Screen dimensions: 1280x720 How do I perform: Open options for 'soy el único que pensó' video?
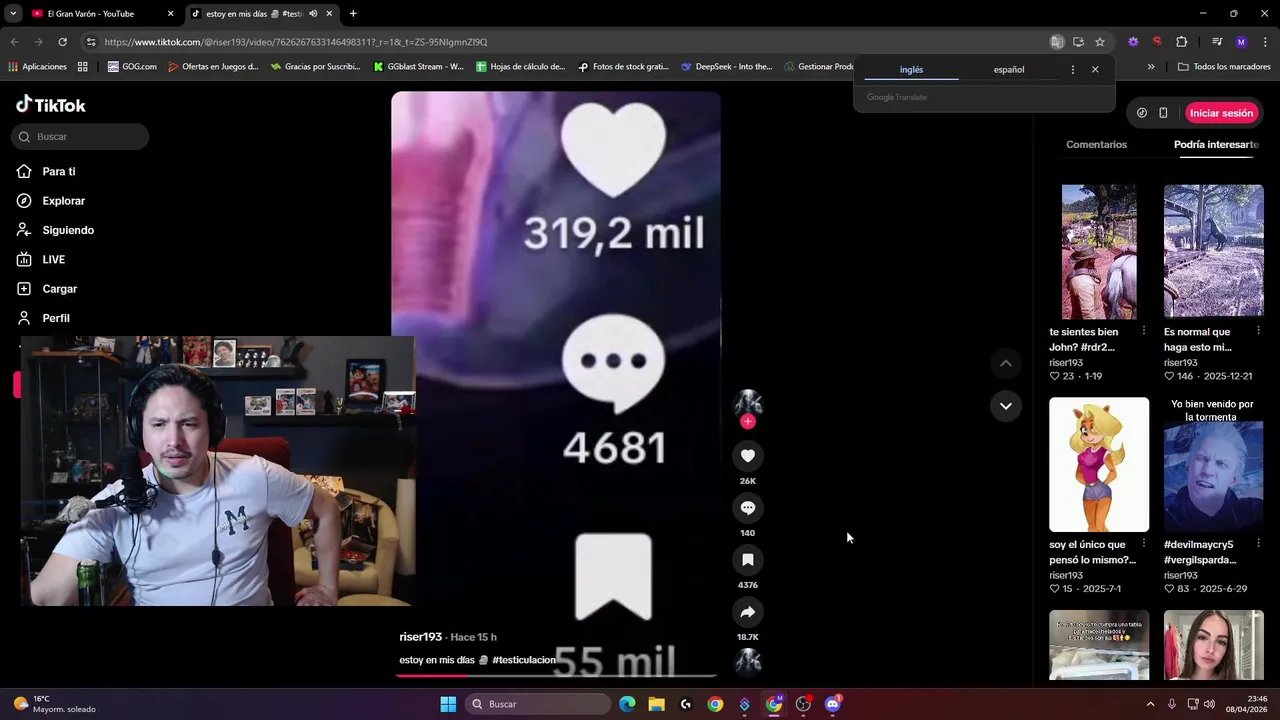tap(1144, 544)
